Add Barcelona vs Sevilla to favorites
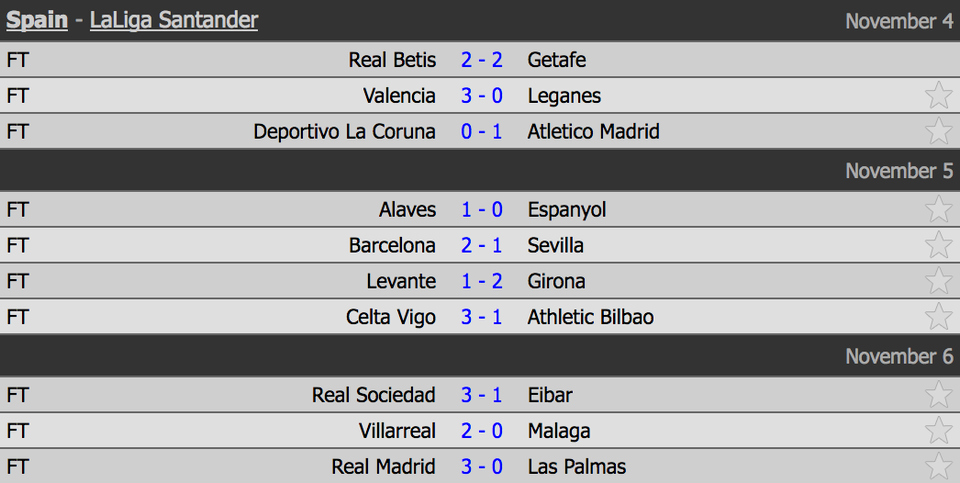This screenshot has height=483, width=960. [x=938, y=246]
